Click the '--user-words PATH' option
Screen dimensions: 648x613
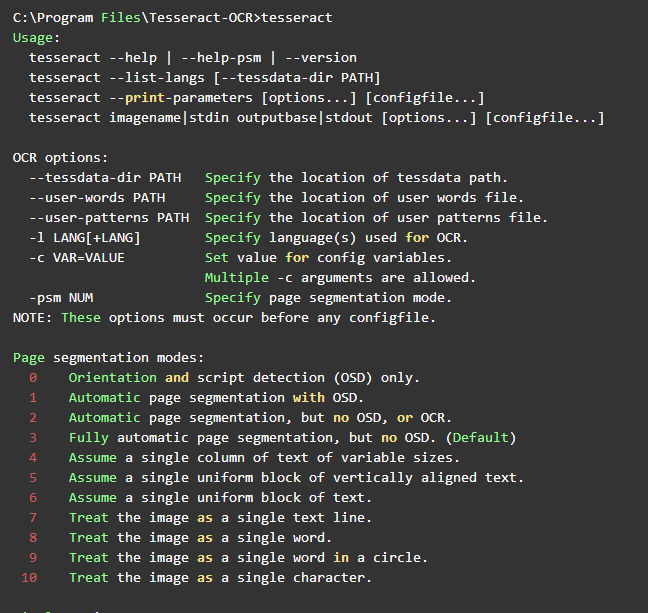[97, 198]
